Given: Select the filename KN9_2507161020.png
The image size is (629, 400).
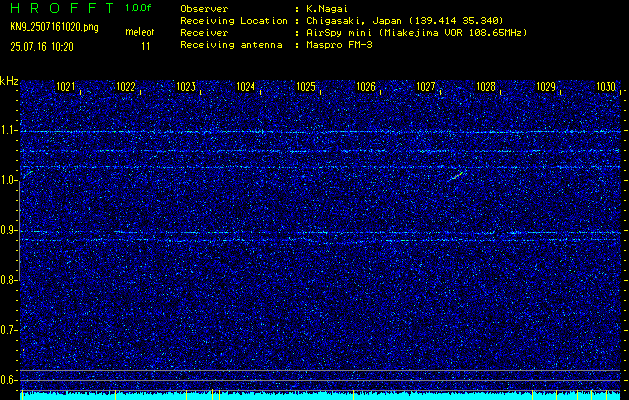Looking at the screenshot, I should pos(54,27).
